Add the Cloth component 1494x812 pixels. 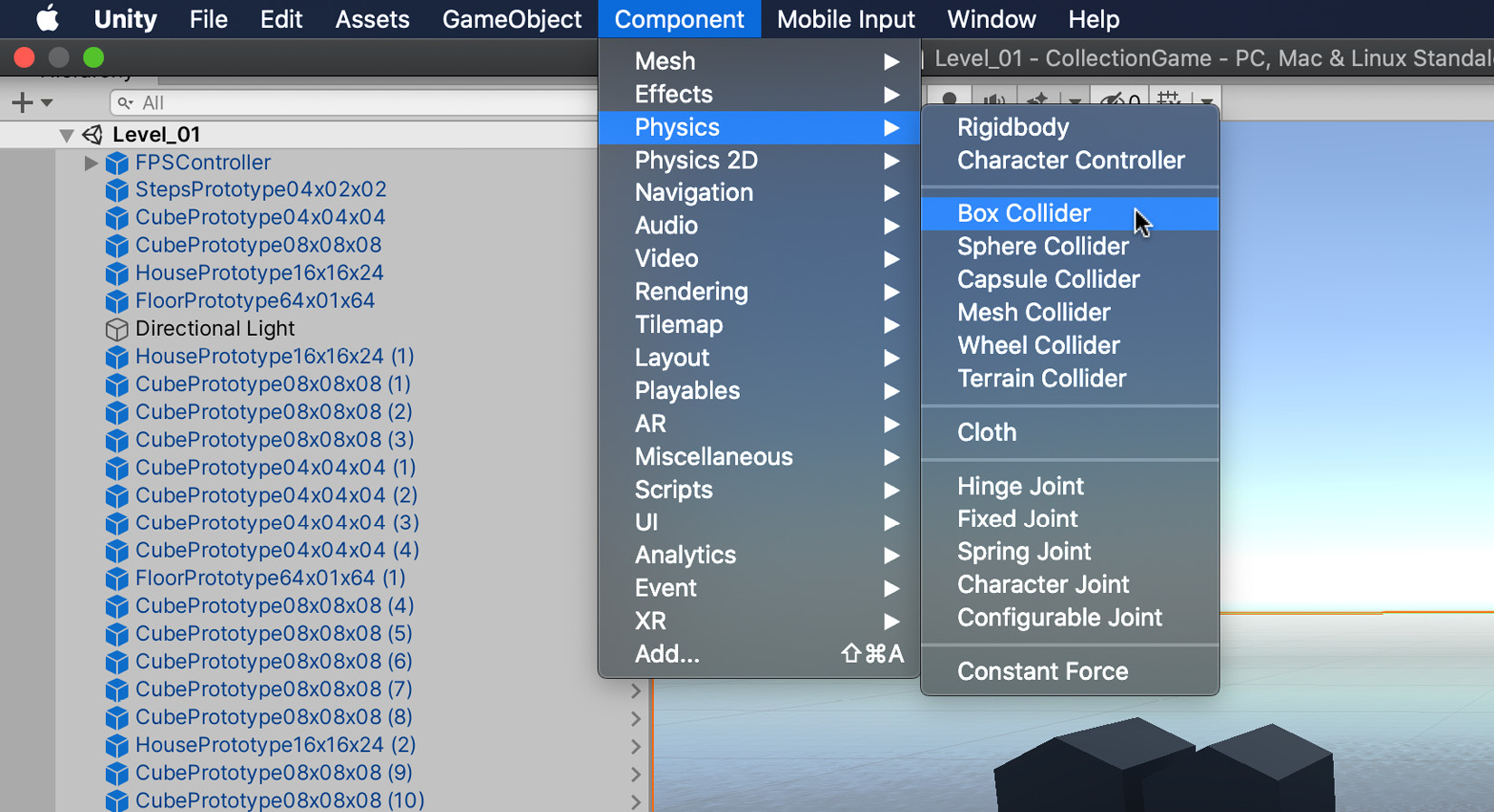point(1069,433)
